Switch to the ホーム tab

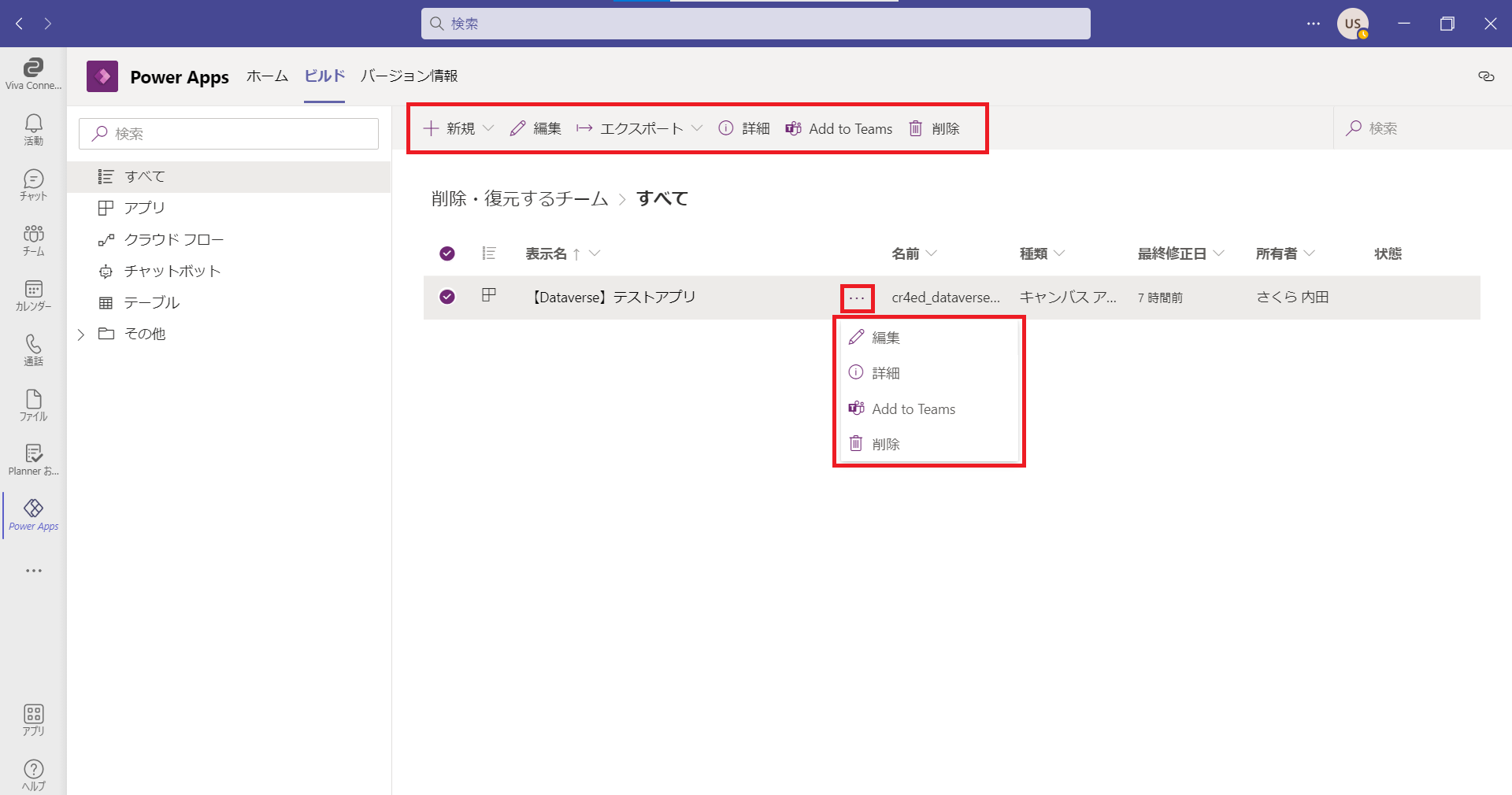pyautogui.click(x=267, y=76)
